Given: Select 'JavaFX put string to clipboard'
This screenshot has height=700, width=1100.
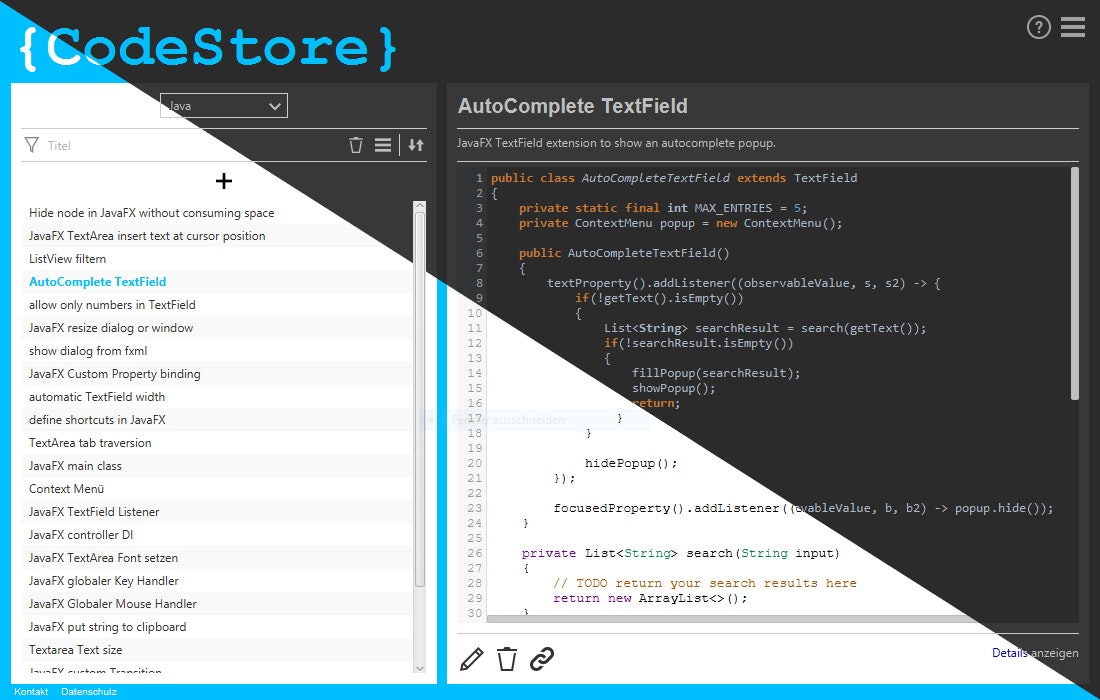Looking at the screenshot, I should [217, 627].
